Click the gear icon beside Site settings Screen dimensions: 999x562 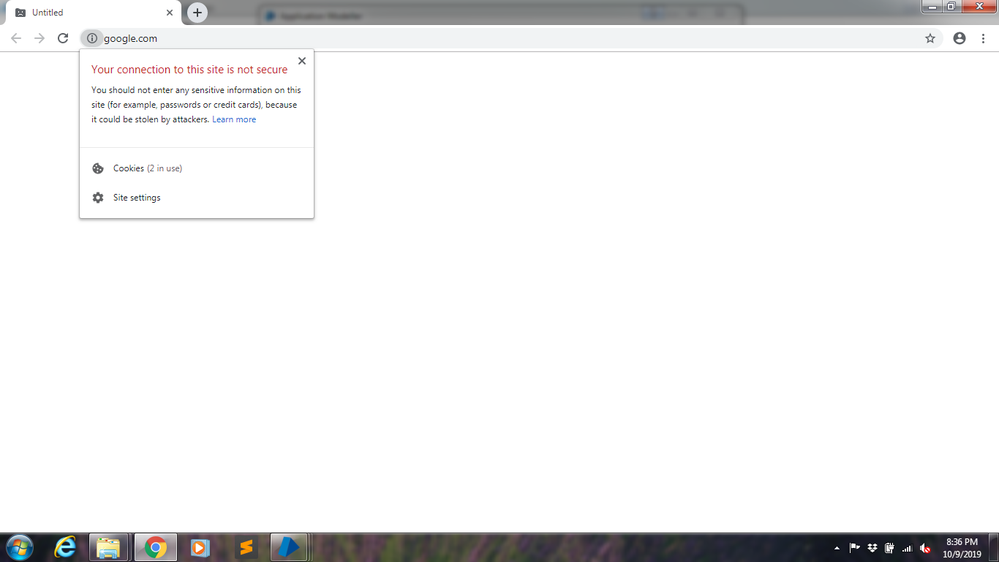point(97,198)
